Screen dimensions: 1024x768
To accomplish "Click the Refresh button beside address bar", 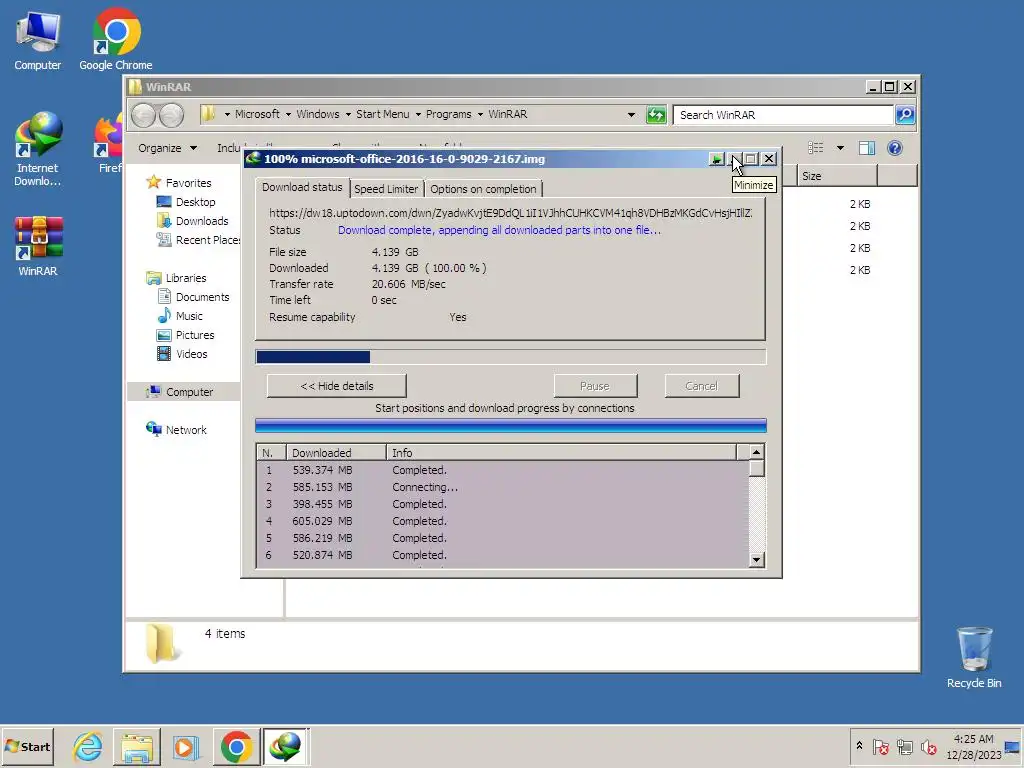I will (x=656, y=115).
